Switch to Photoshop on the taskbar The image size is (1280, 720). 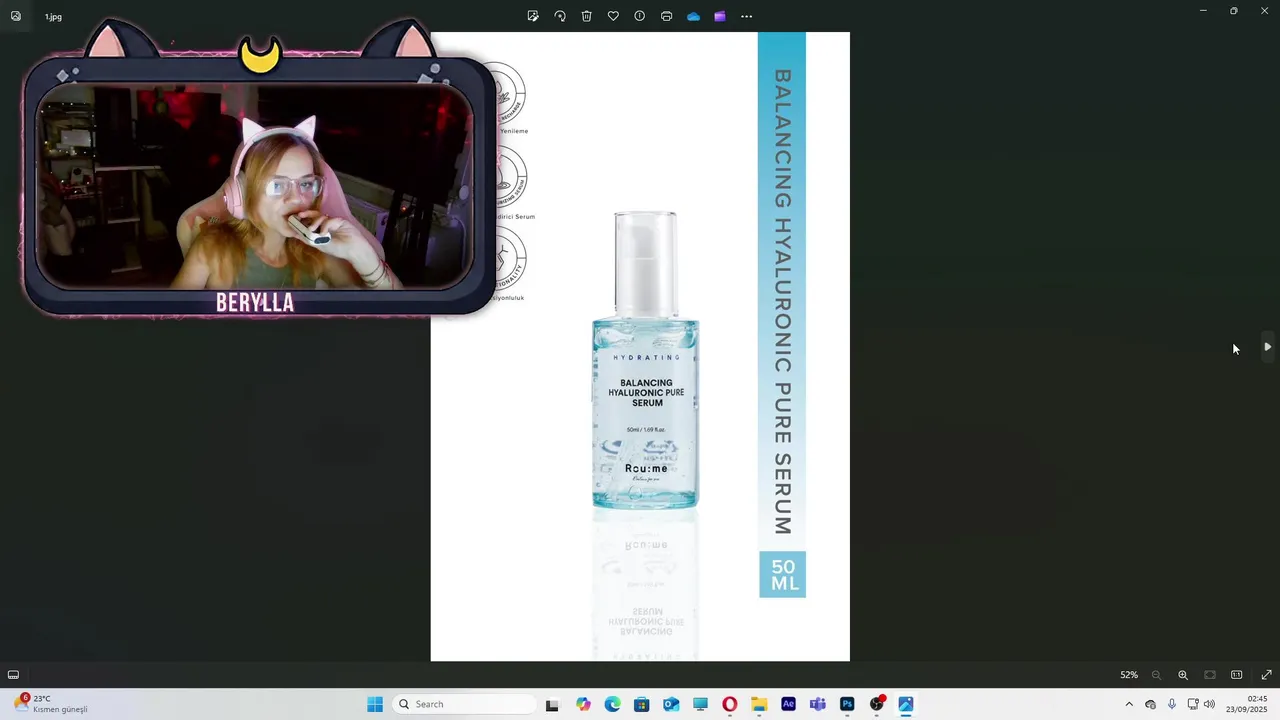coord(847,704)
